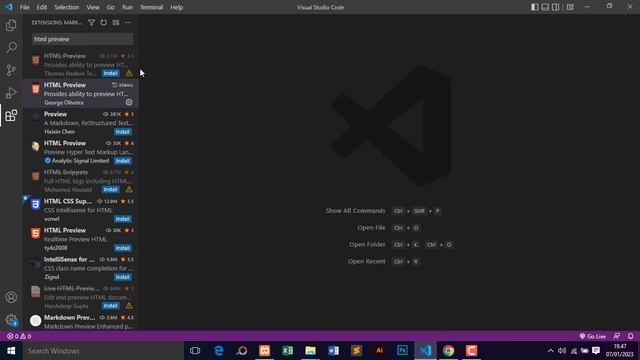
Task: Toggle bottom panel layout icon
Action: point(545,7)
